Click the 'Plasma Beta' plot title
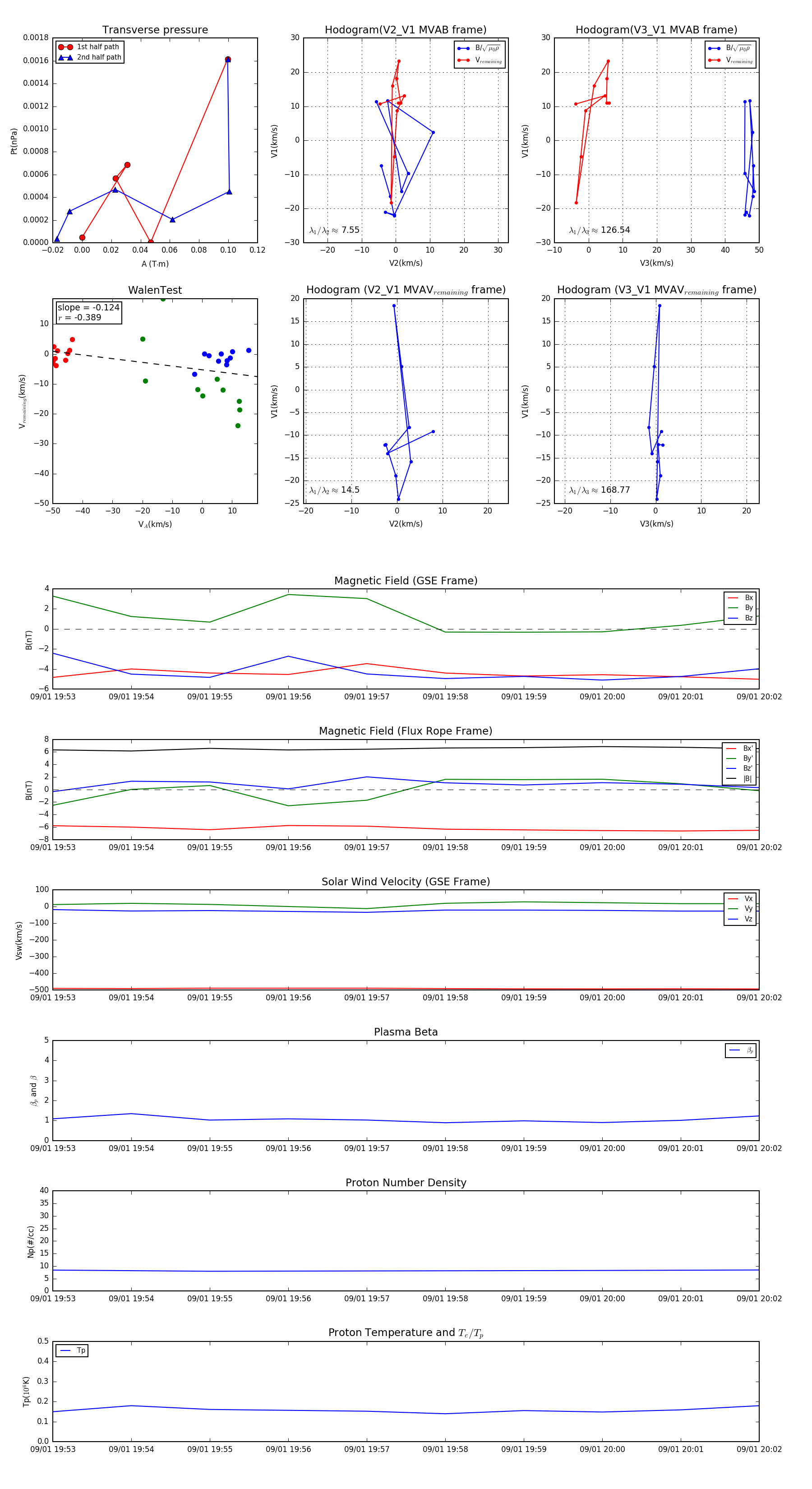 pos(406,1032)
